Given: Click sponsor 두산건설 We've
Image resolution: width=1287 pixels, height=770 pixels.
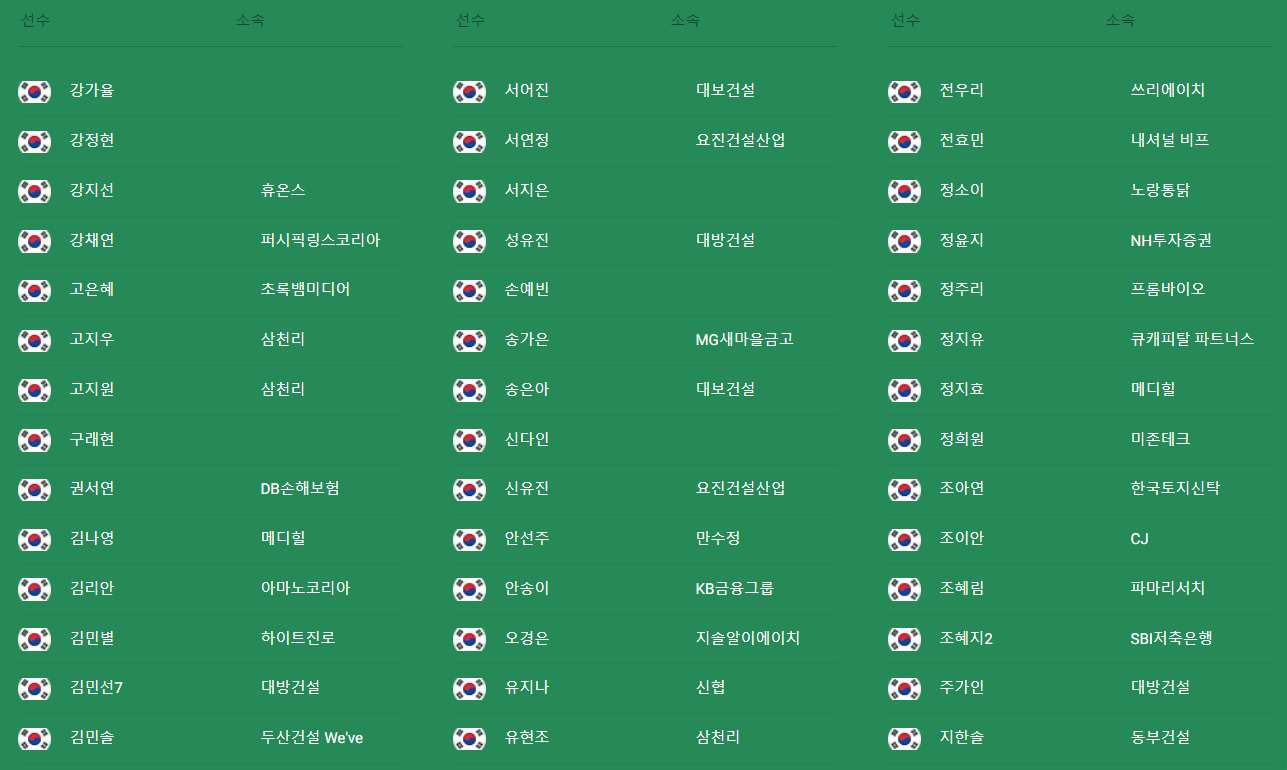Looking at the screenshot, I should point(312,737).
